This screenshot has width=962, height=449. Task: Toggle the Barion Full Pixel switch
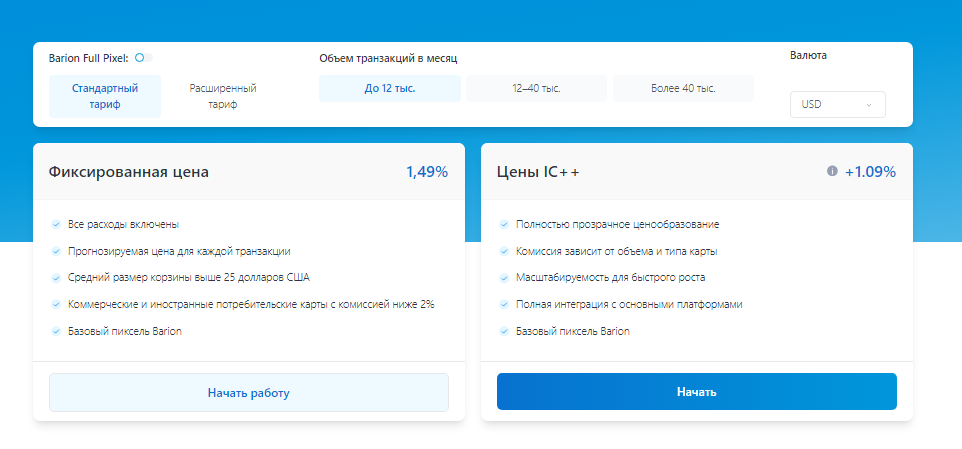point(144,58)
